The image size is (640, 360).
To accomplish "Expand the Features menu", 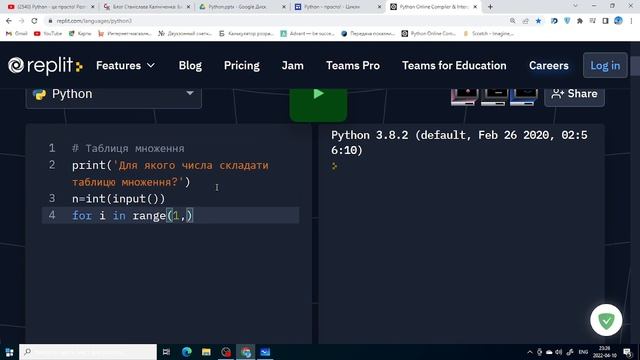I will click(125, 66).
